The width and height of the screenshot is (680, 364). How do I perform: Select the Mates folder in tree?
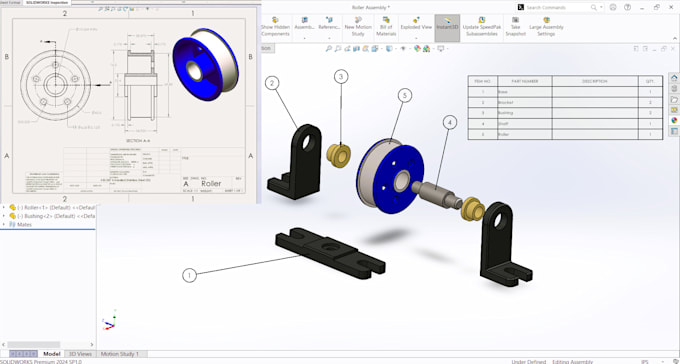20,224
